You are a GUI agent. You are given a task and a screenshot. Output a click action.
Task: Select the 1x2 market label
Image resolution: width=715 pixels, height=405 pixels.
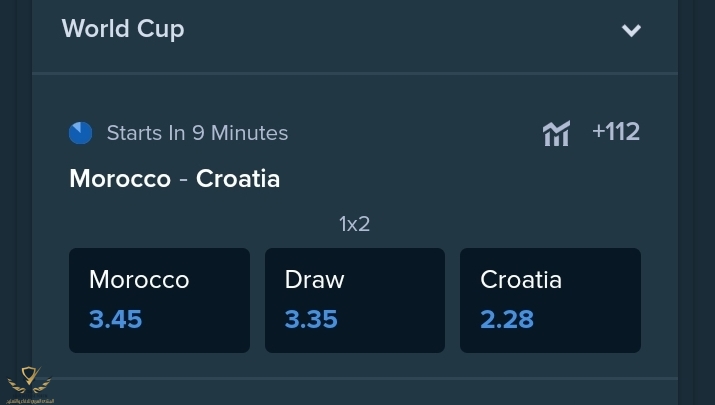(354, 224)
